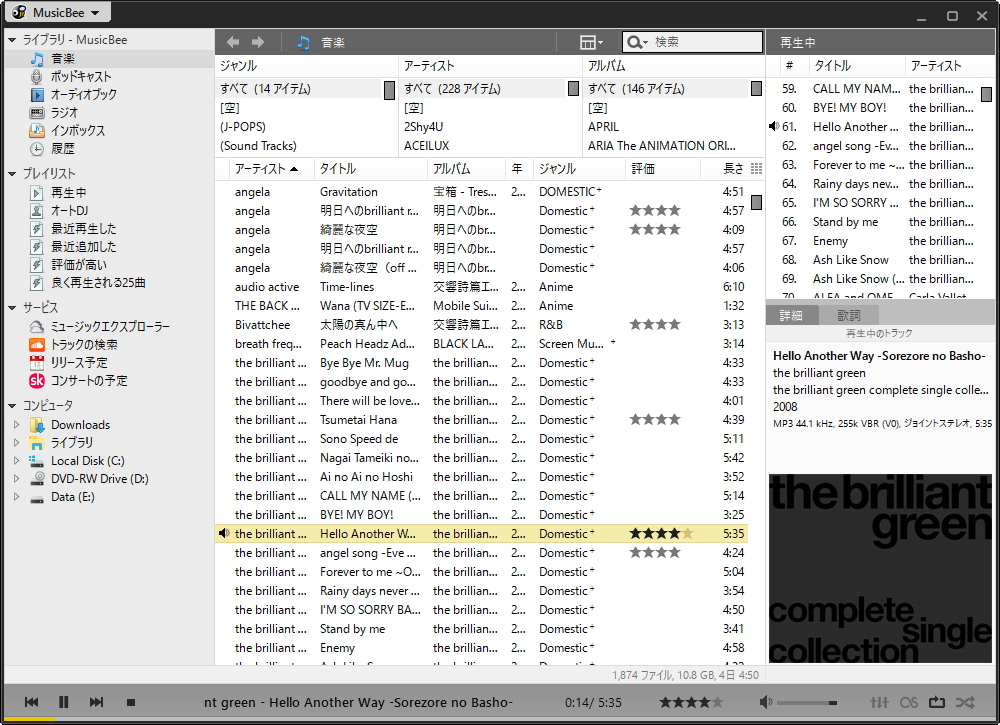
Task: Click the star rating for Hello Another Way row
Action: [661, 534]
